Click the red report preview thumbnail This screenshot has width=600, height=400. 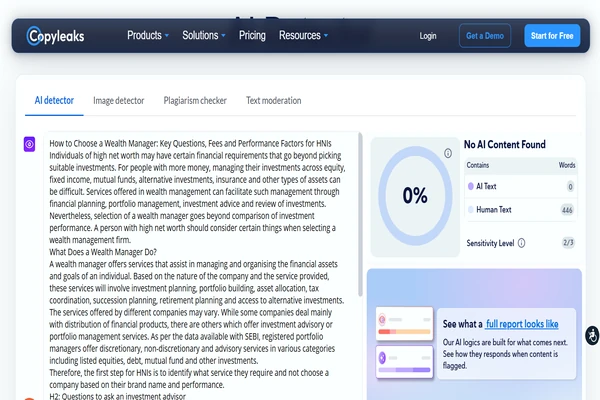(404, 324)
